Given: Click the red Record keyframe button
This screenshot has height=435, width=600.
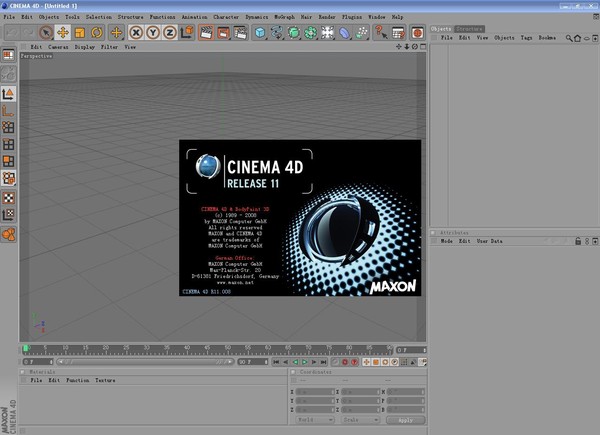Looking at the screenshot, I should (345, 362).
